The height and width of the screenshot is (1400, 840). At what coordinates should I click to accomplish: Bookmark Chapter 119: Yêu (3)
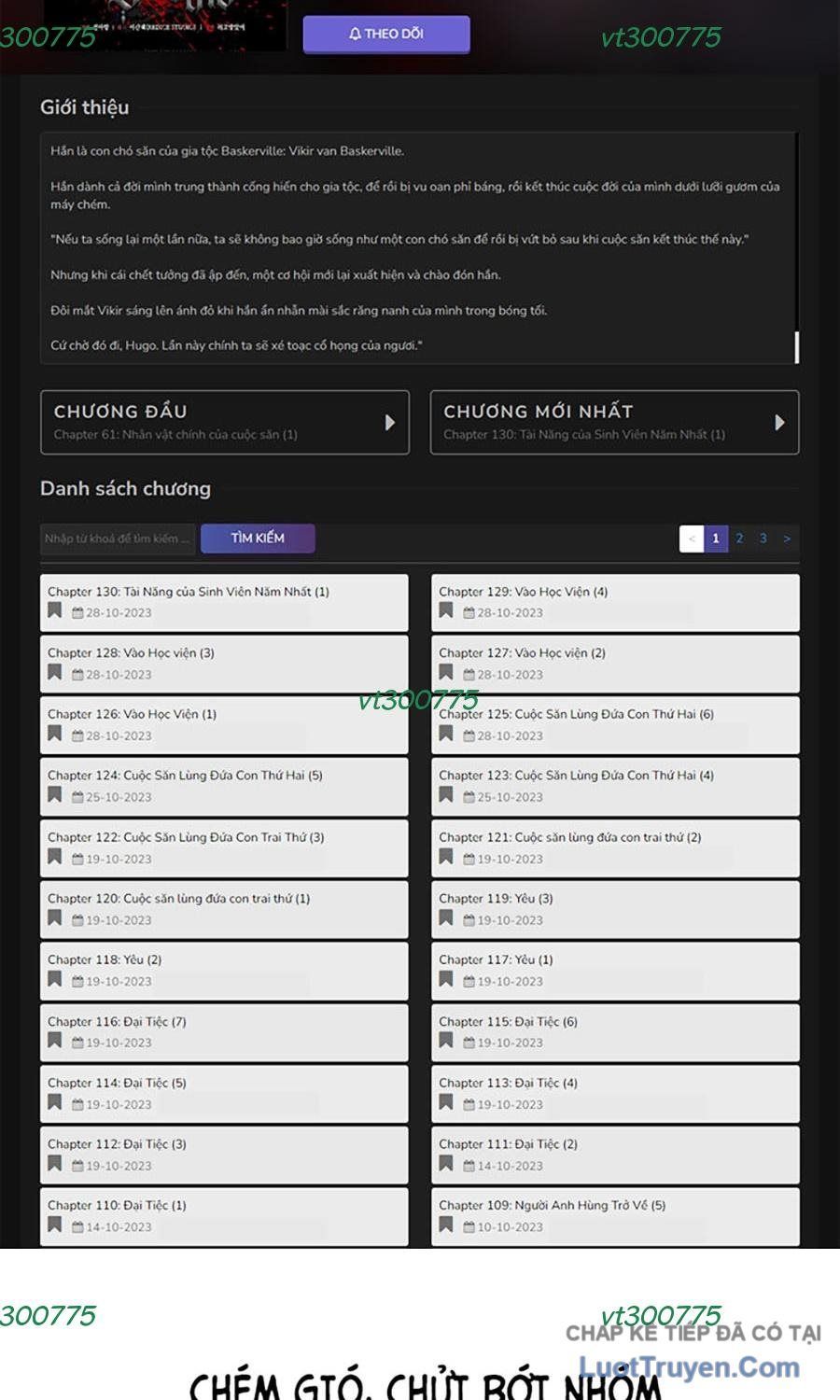[446, 918]
